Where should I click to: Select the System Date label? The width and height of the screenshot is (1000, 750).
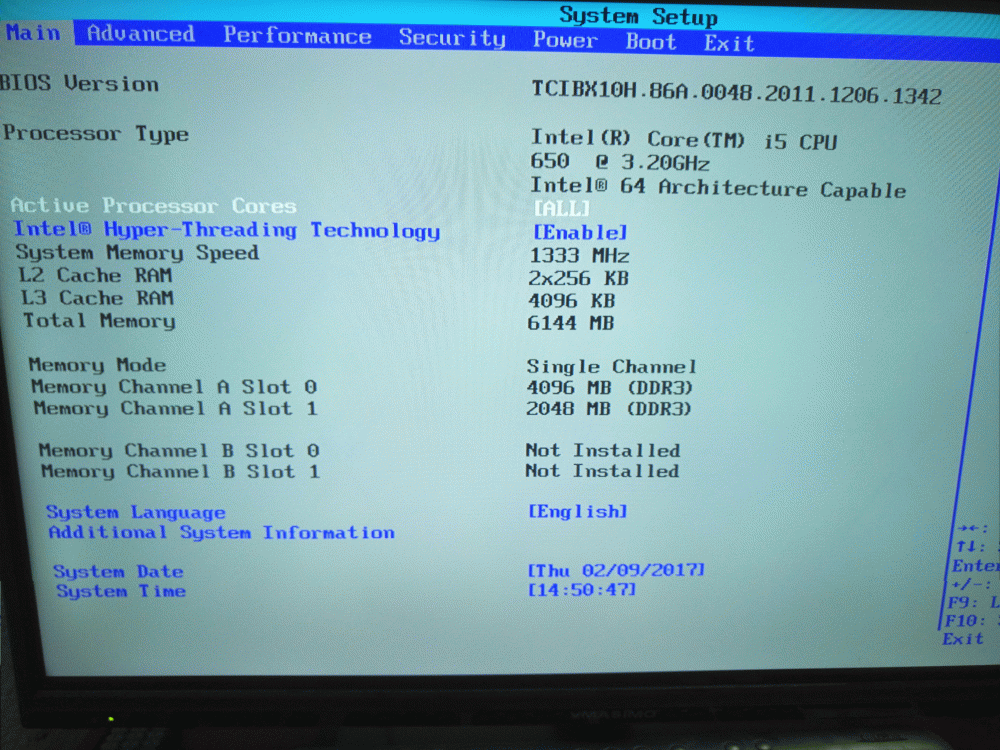(118, 571)
